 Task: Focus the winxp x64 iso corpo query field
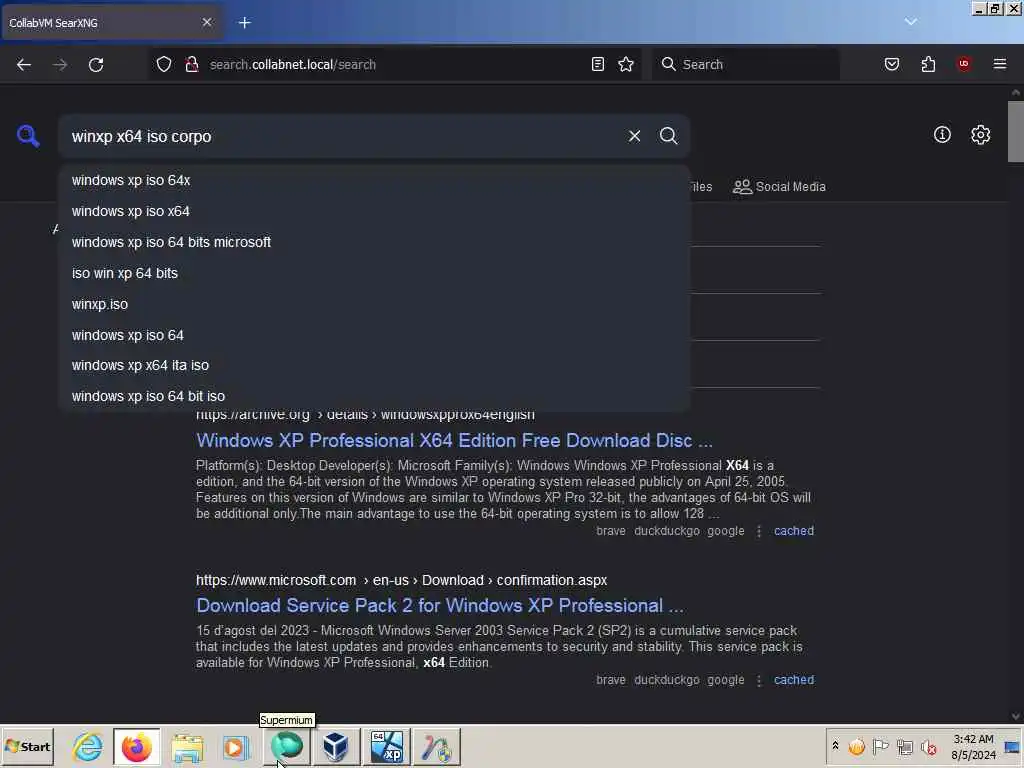pyautogui.click(x=340, y=136)
